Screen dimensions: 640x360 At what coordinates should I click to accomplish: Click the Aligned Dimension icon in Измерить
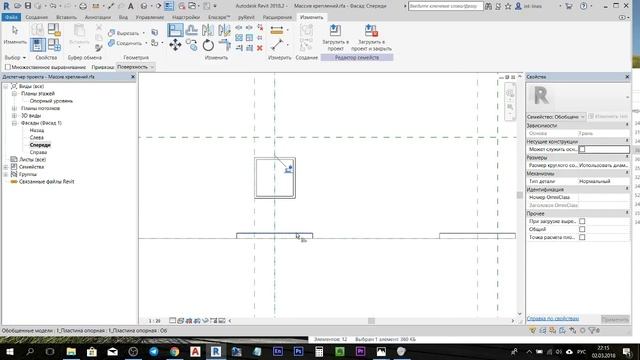pyautogui.click(x=277, y=31)
